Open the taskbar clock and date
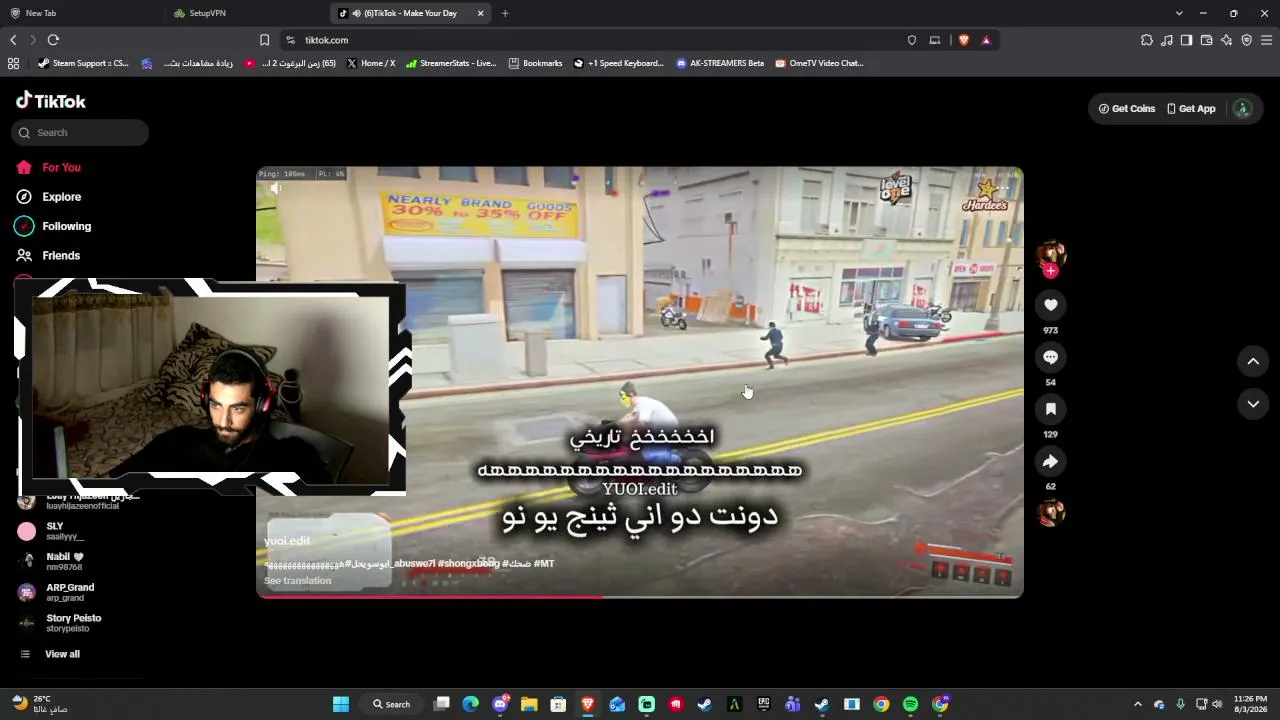 pos(1250,704)
